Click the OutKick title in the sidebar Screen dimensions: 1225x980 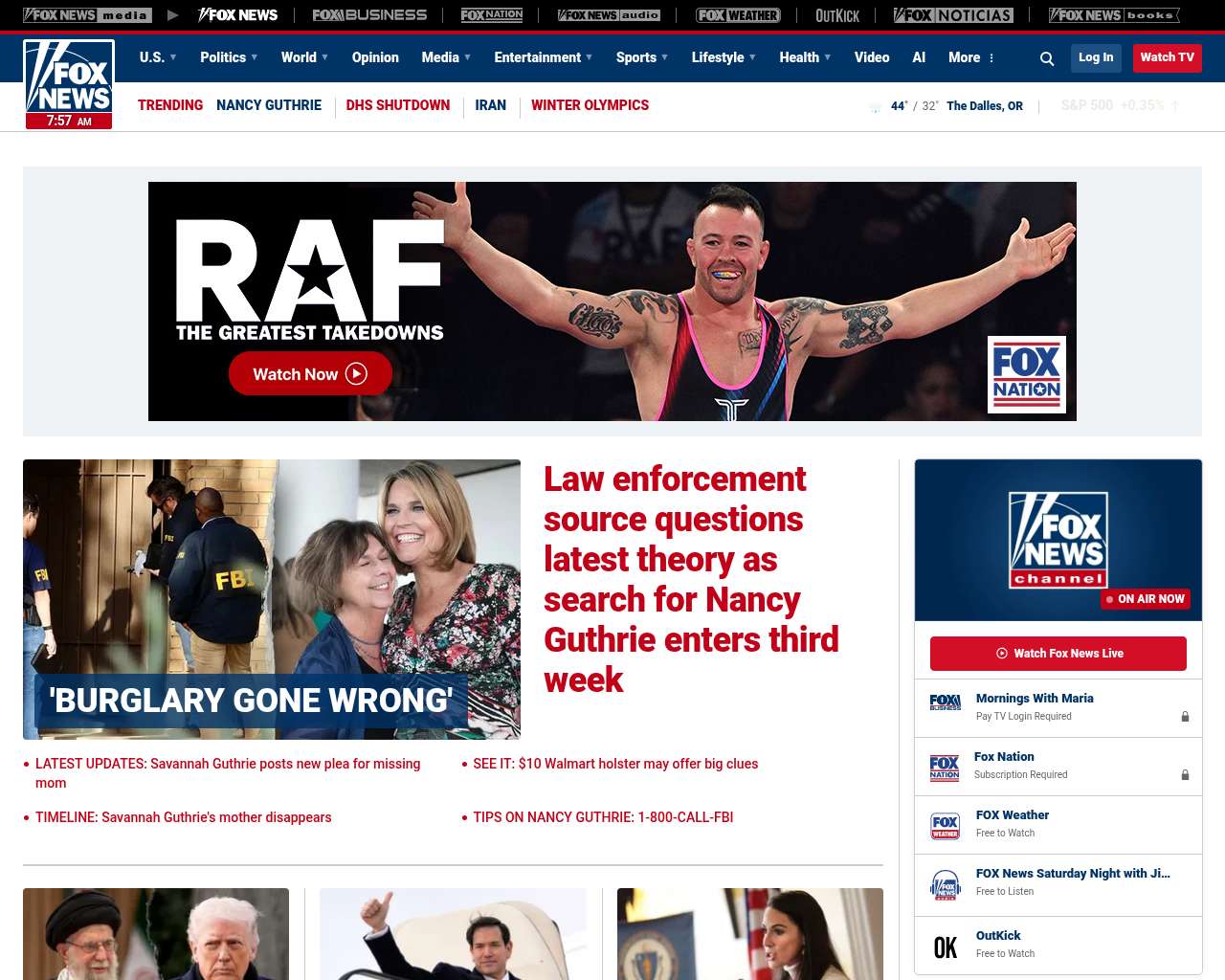pyautogui.click(x=998, y=936)
